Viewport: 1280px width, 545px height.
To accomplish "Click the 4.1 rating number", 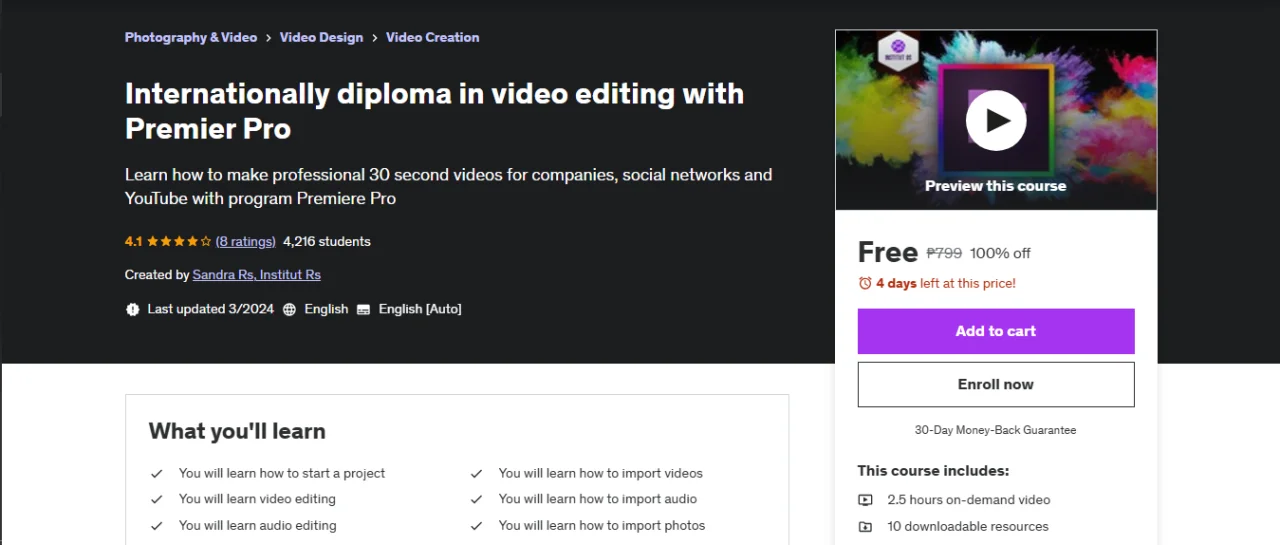I will pos(133,241).
